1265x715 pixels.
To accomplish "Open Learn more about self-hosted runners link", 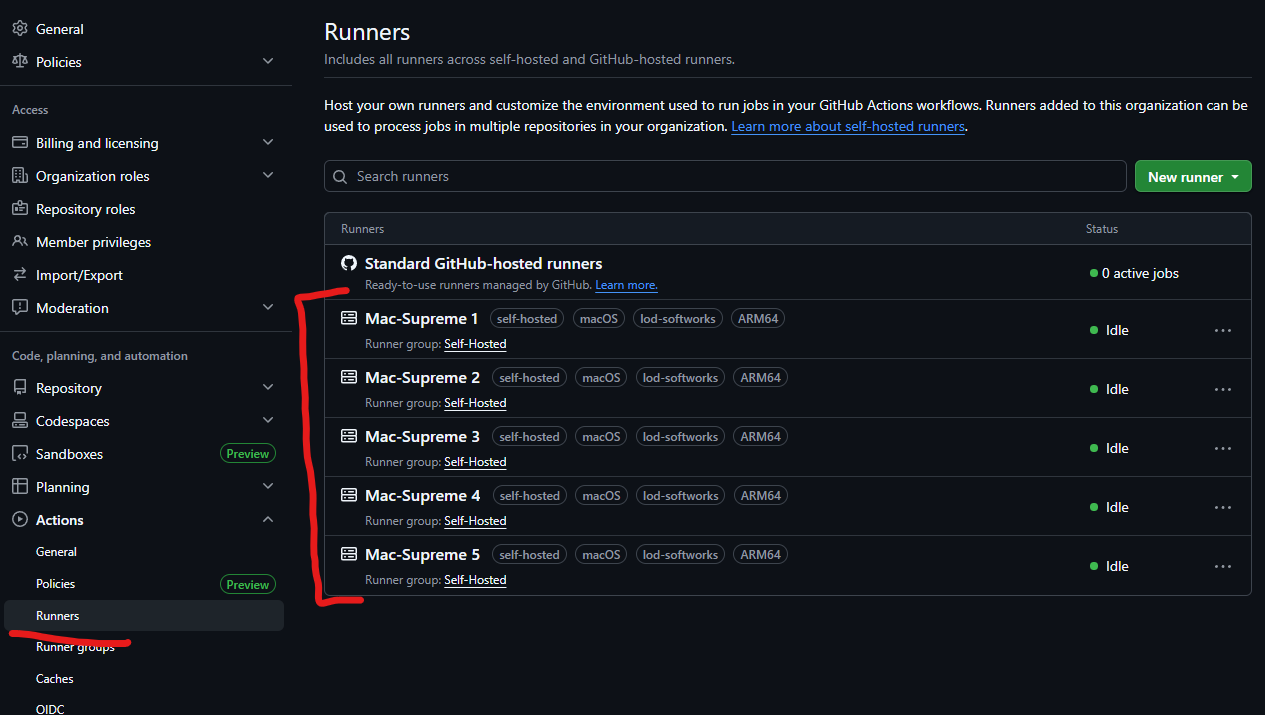I will coord(848,127).
